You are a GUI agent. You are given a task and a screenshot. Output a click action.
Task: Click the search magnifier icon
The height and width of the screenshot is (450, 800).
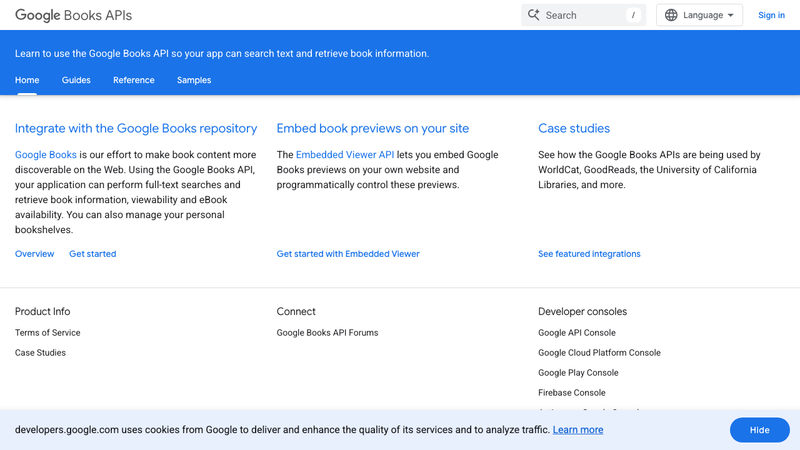click(533, 15)
